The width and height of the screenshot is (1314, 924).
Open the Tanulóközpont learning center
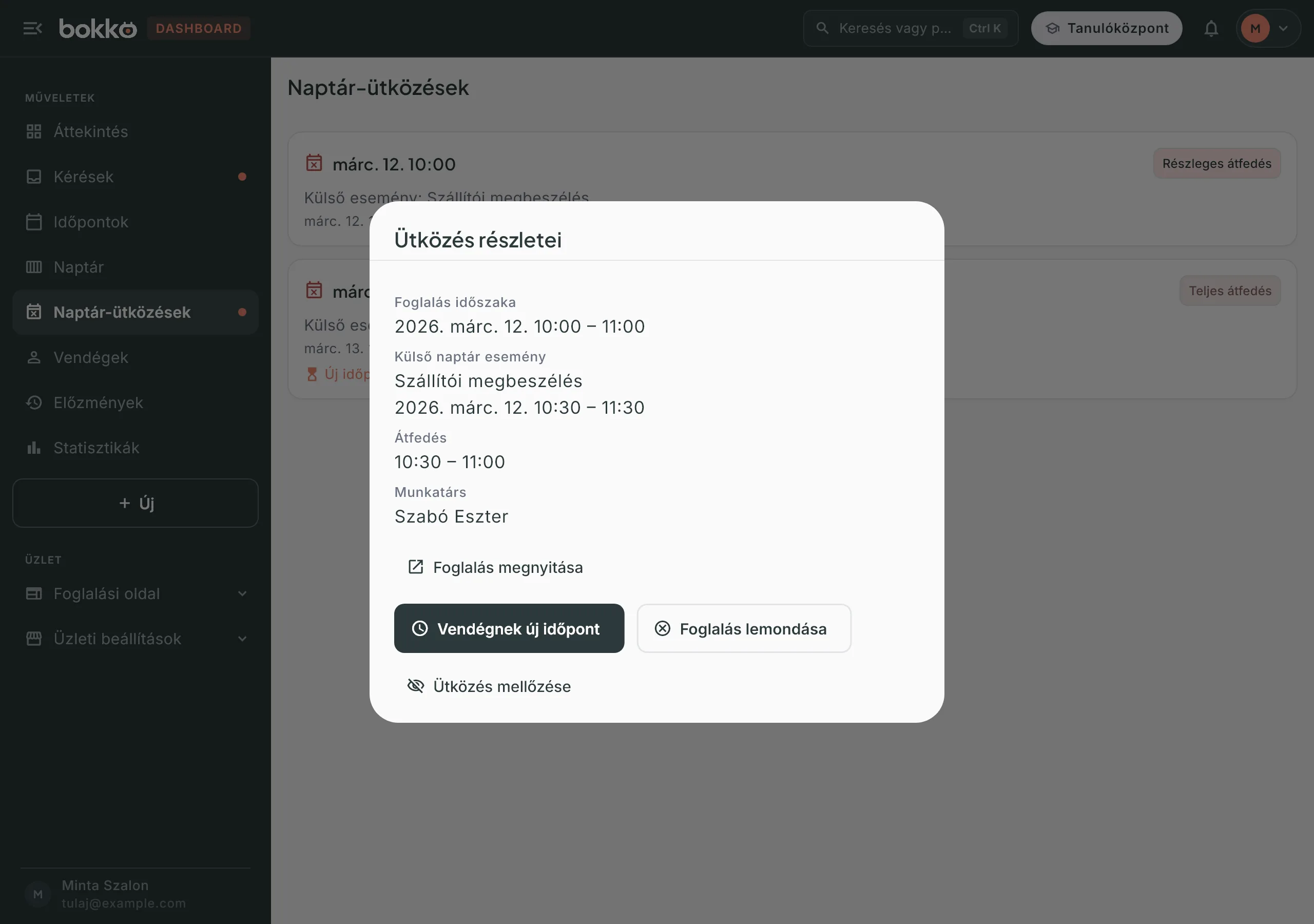[x=1106, y=28]
